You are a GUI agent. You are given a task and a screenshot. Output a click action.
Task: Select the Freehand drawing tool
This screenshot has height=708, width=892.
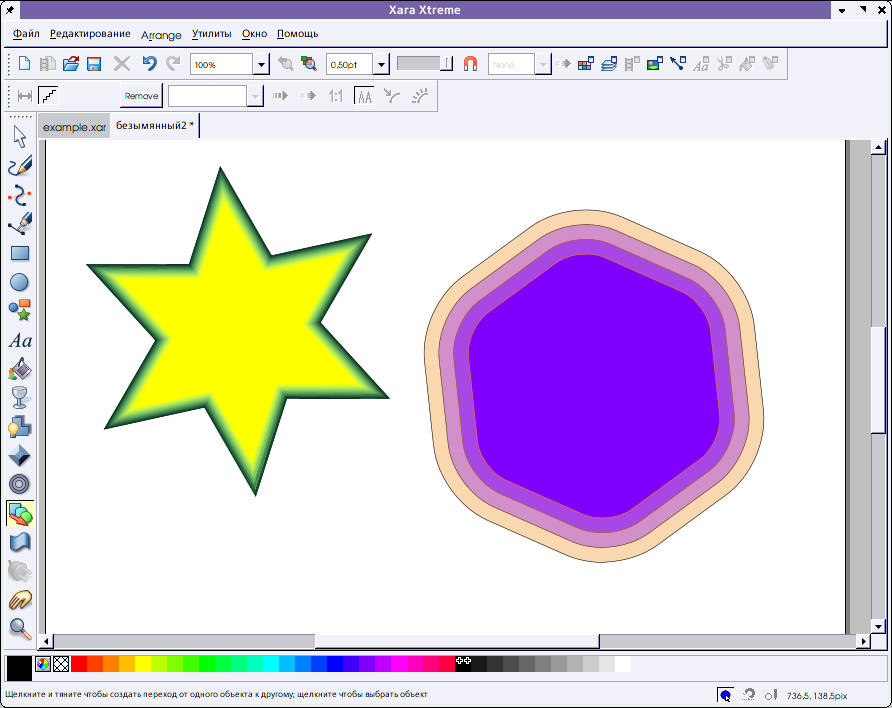(20, 165)
